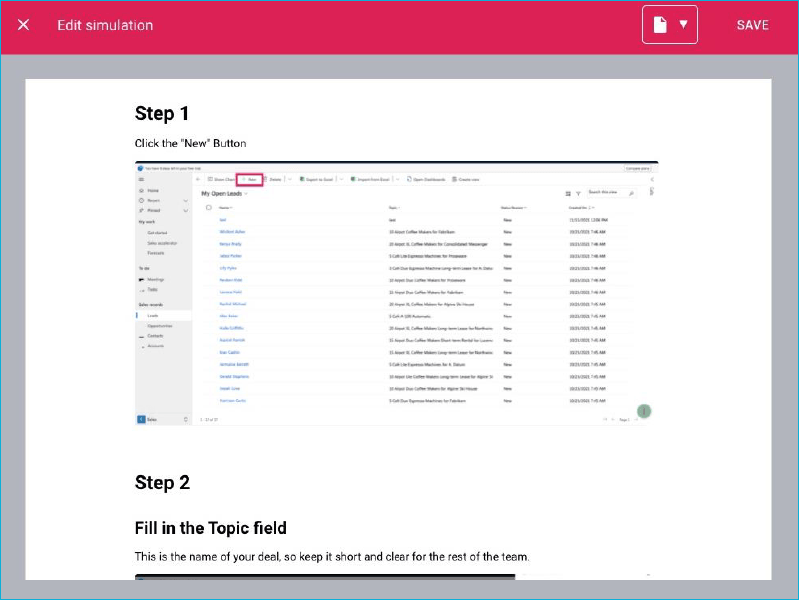Click the document export icon
The image size is (799, 600).
point(660,24)
